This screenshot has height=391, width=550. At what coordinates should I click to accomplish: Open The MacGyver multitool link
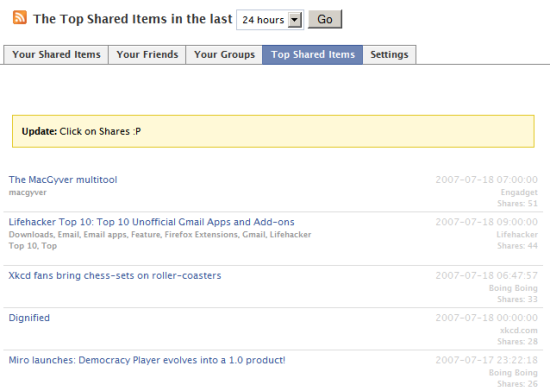(63, 180)
